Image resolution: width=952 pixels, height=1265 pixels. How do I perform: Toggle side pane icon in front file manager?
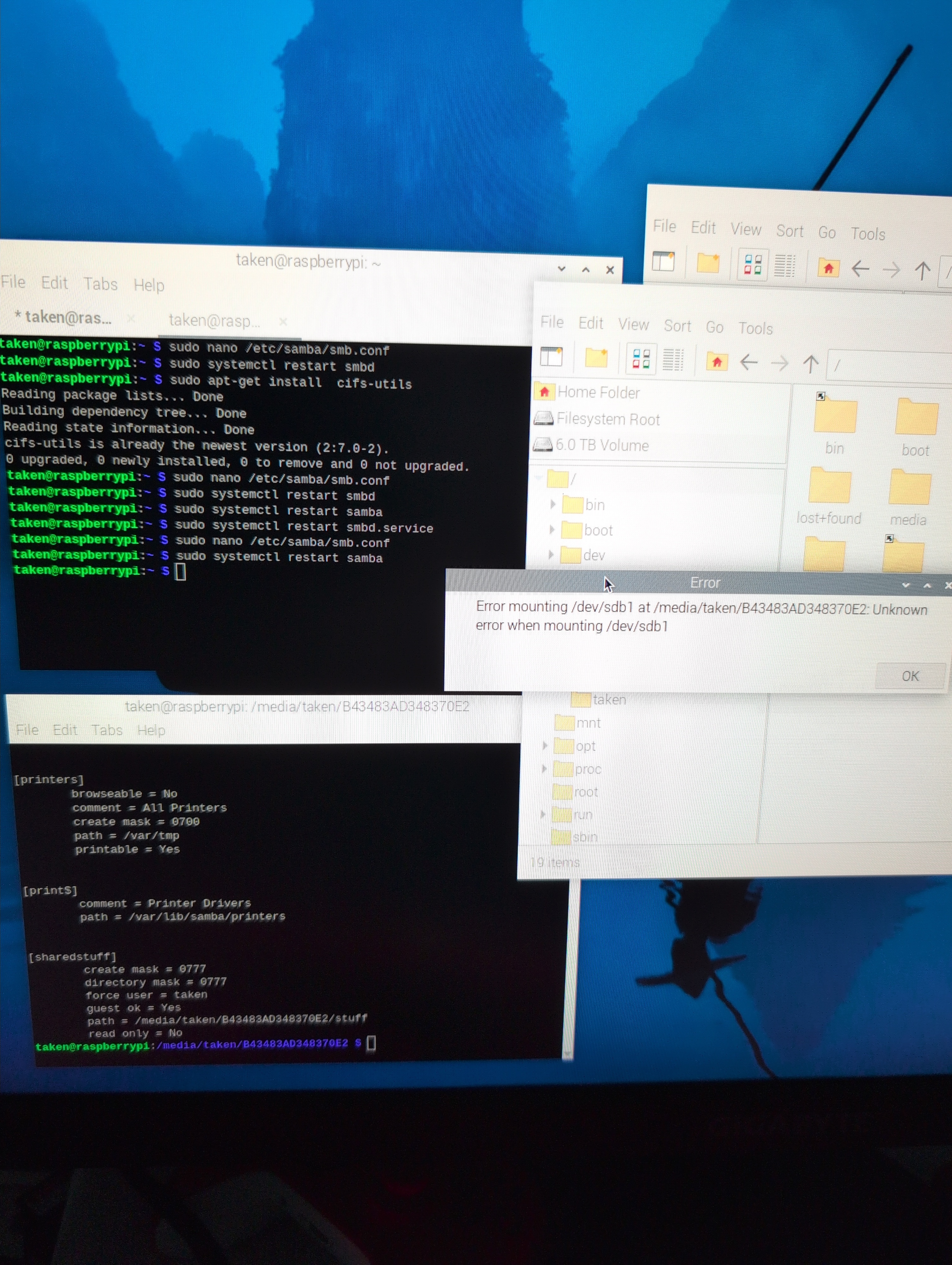point(551,357)
